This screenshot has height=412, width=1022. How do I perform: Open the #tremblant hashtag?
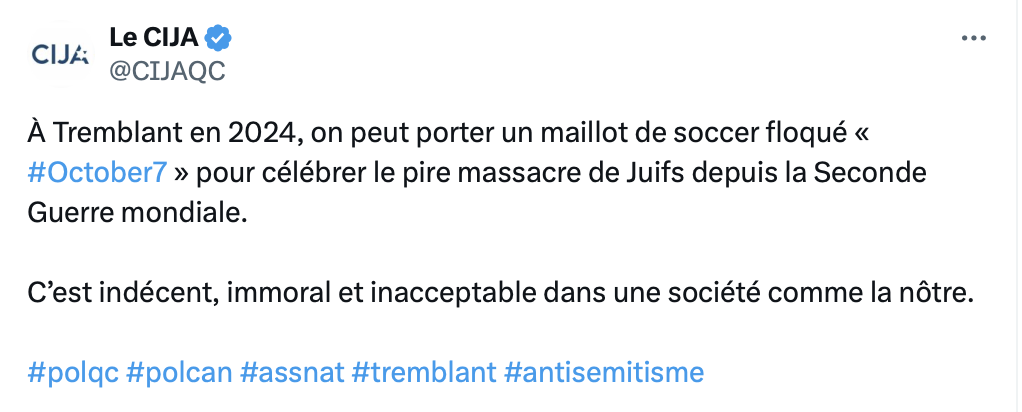click(424, 372)
